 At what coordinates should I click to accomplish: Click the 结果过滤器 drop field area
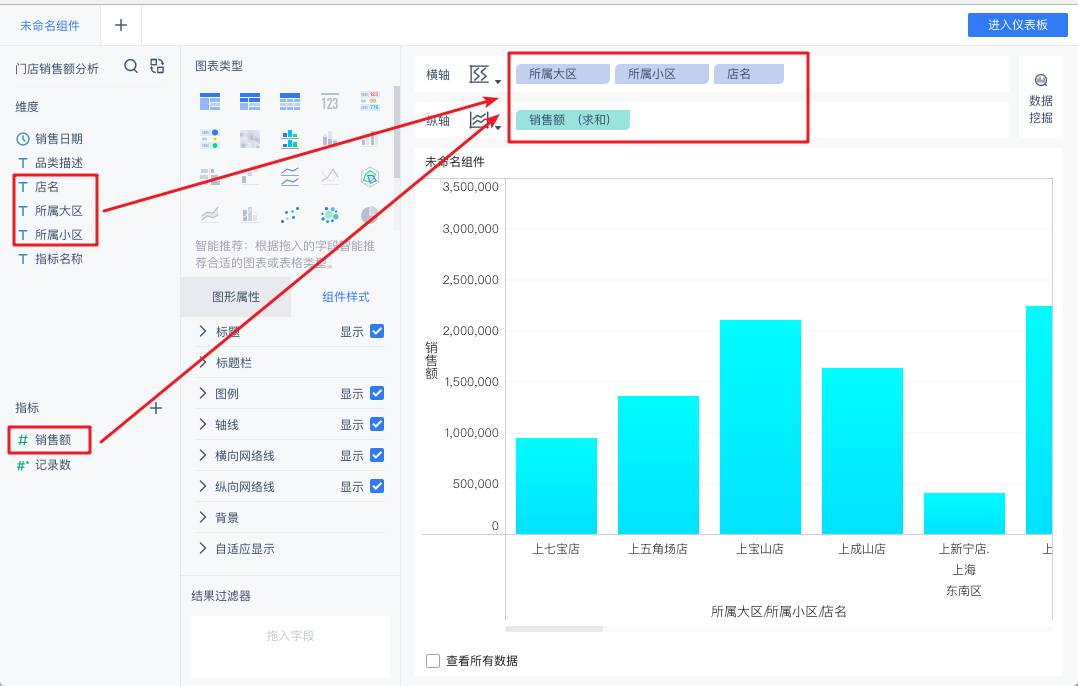pos(290,647)
